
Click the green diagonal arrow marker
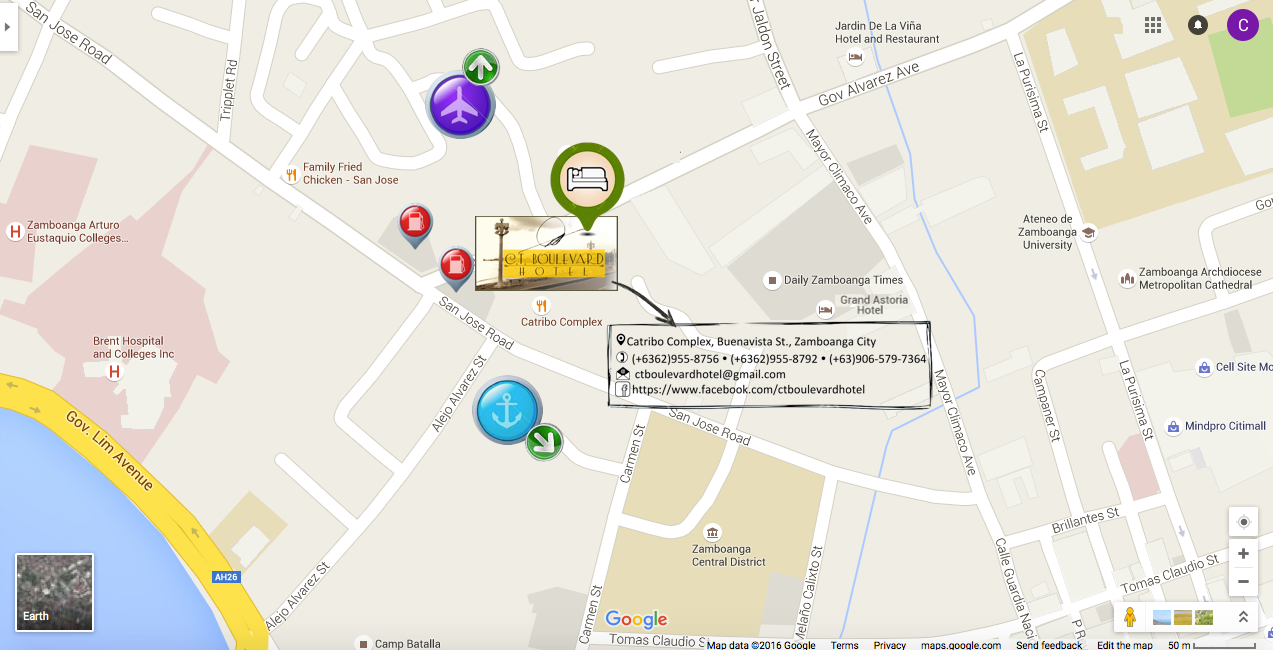click(544, 442)
